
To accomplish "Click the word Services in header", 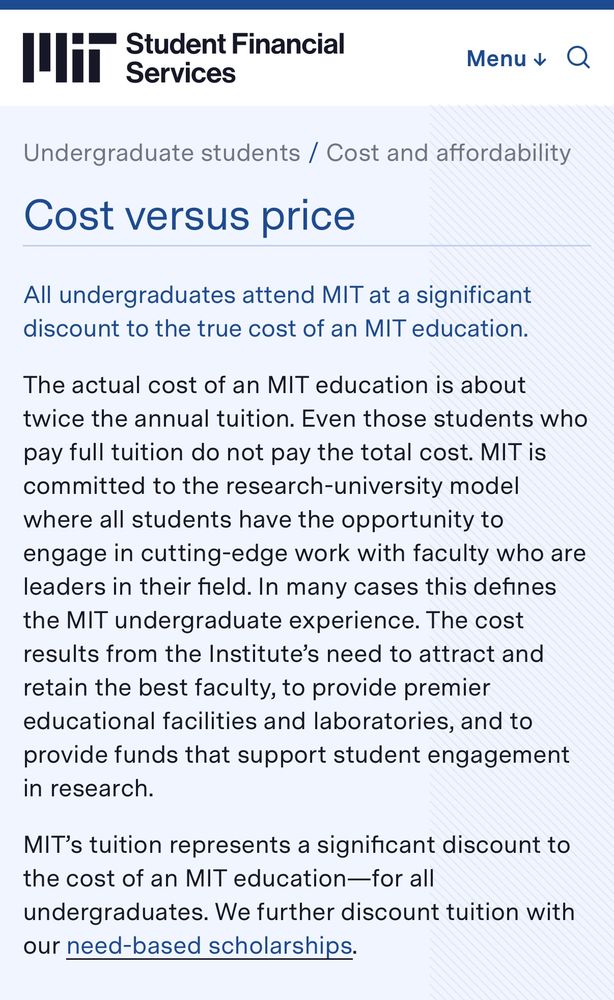I will [x=181, y=72].
